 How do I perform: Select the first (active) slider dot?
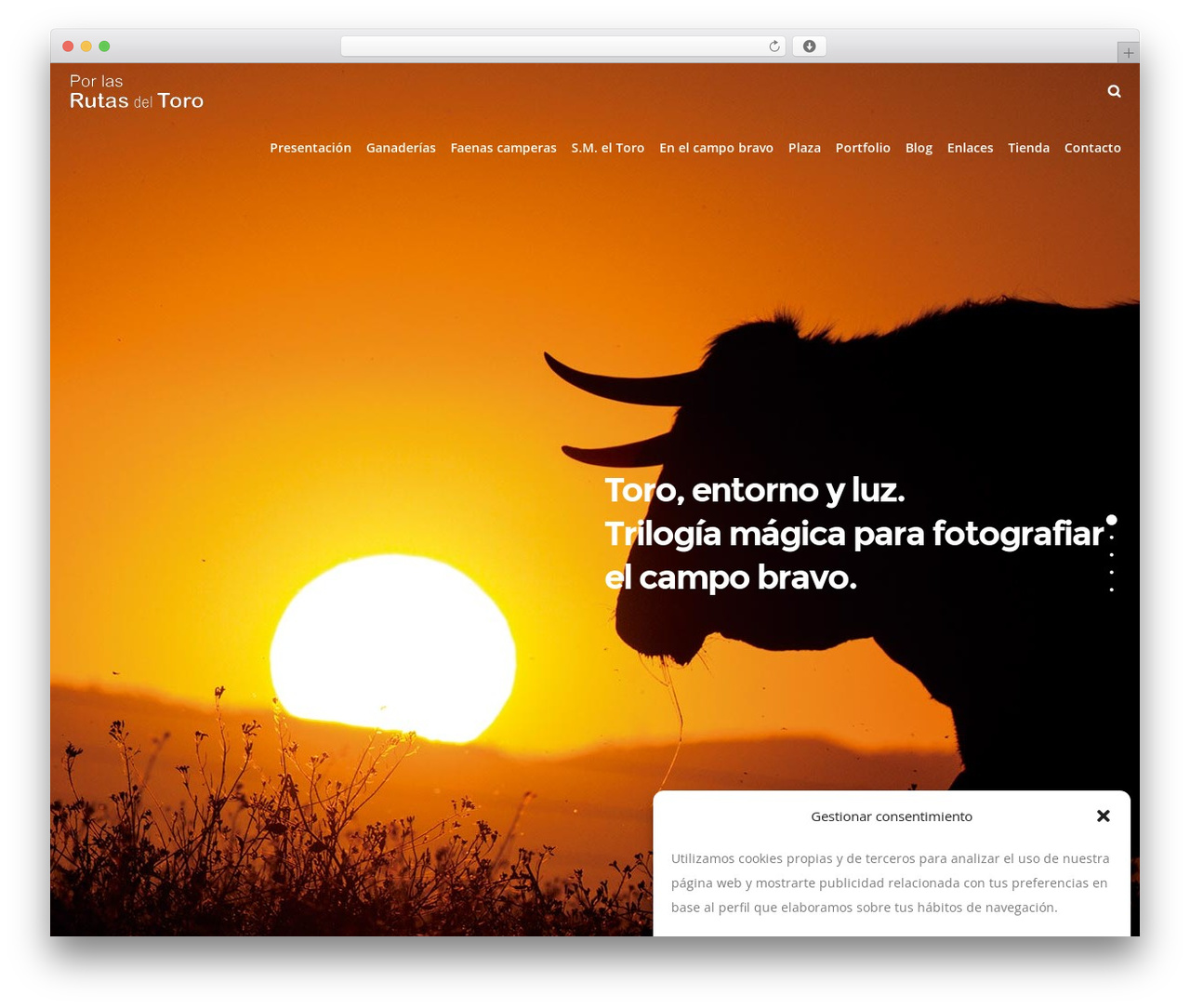click(x=1111, y=520)
